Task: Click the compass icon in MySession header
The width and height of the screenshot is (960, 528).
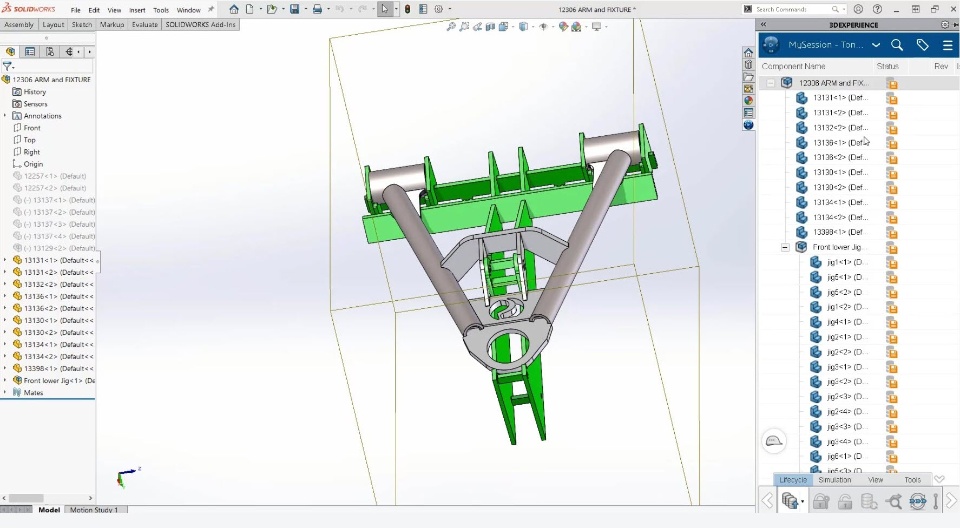Action: [771, 45]
